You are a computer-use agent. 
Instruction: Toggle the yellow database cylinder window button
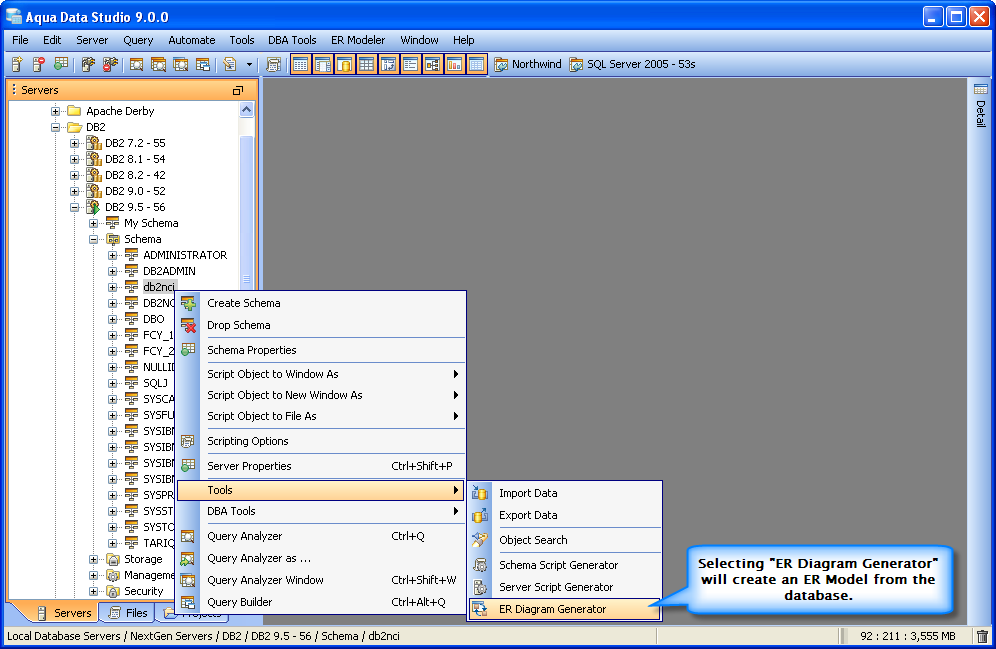pyautogui.click(x=345, y=64)
